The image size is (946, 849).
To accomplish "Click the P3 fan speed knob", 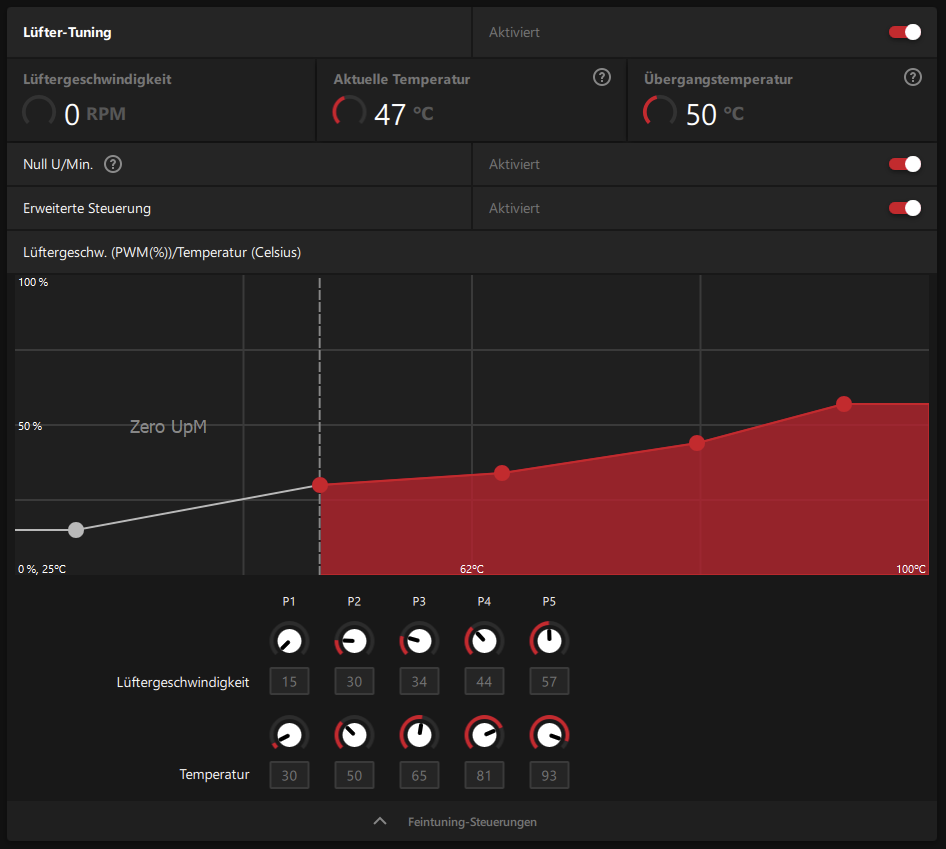I will tap(419, 641).
